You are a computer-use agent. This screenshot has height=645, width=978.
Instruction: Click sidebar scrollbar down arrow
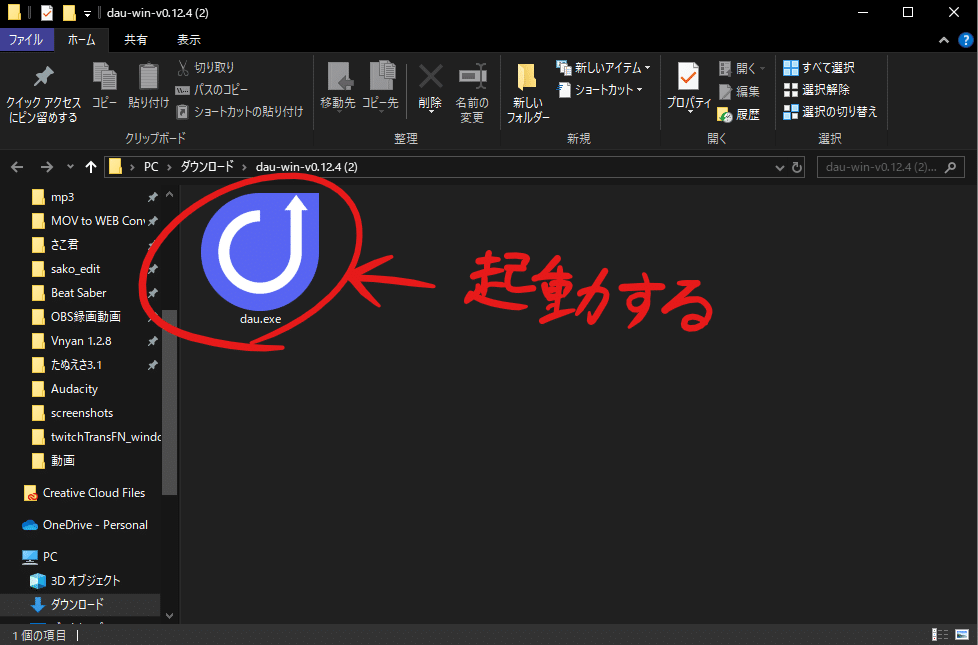click(169, 616)
